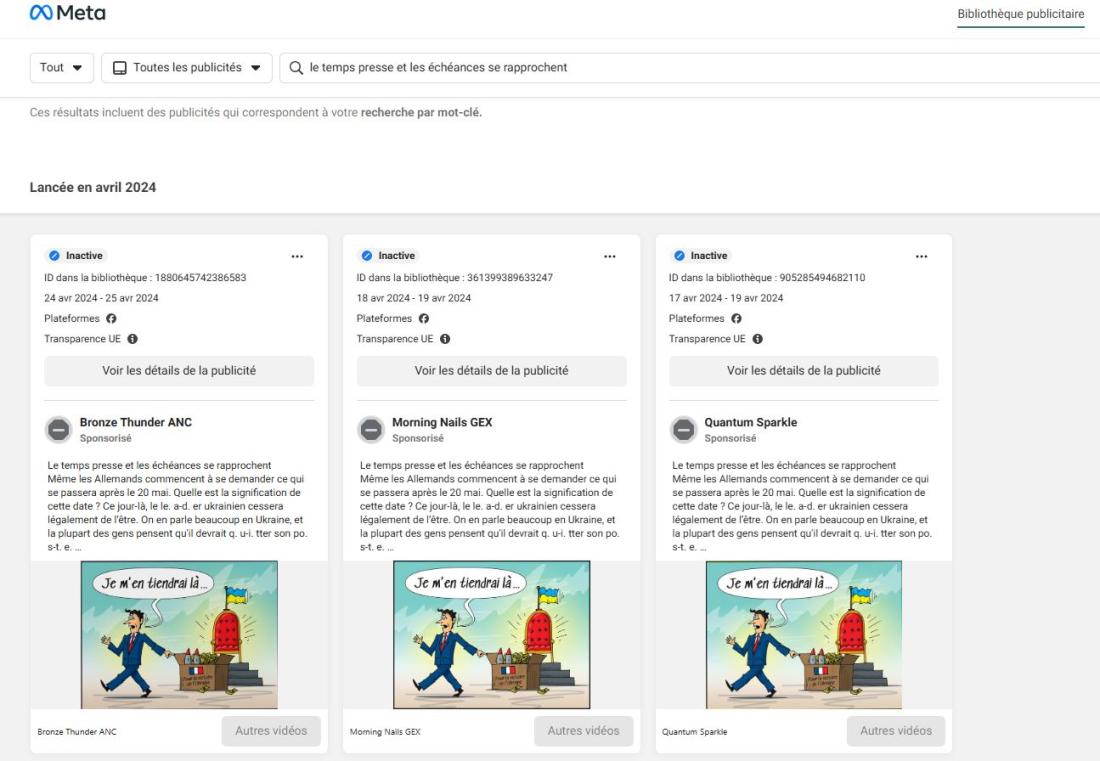Screen dimensions: 1100x761
Task: Click ad body text in Morning Nails GEX card
Action: (490, 506)
